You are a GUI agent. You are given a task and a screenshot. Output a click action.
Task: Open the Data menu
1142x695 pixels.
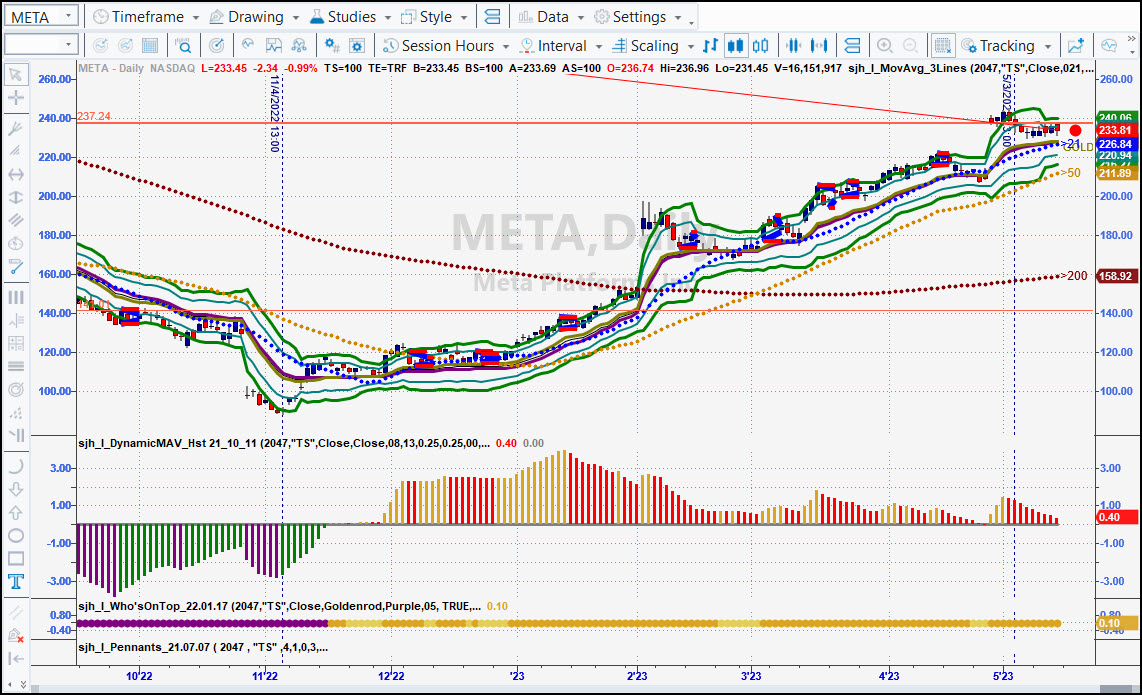551,17
